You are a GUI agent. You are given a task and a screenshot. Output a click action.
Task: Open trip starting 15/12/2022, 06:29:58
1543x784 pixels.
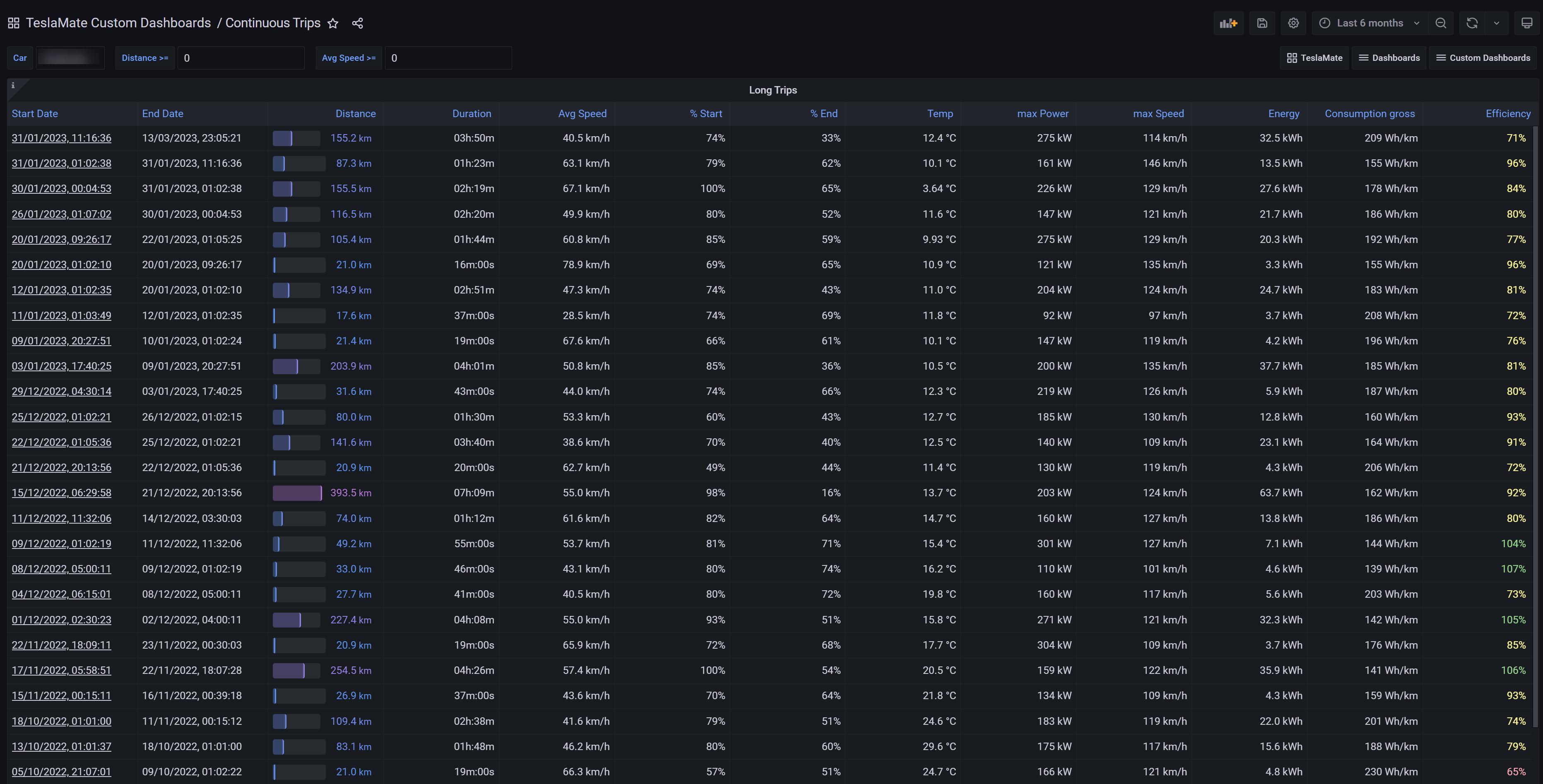[62, 493]
